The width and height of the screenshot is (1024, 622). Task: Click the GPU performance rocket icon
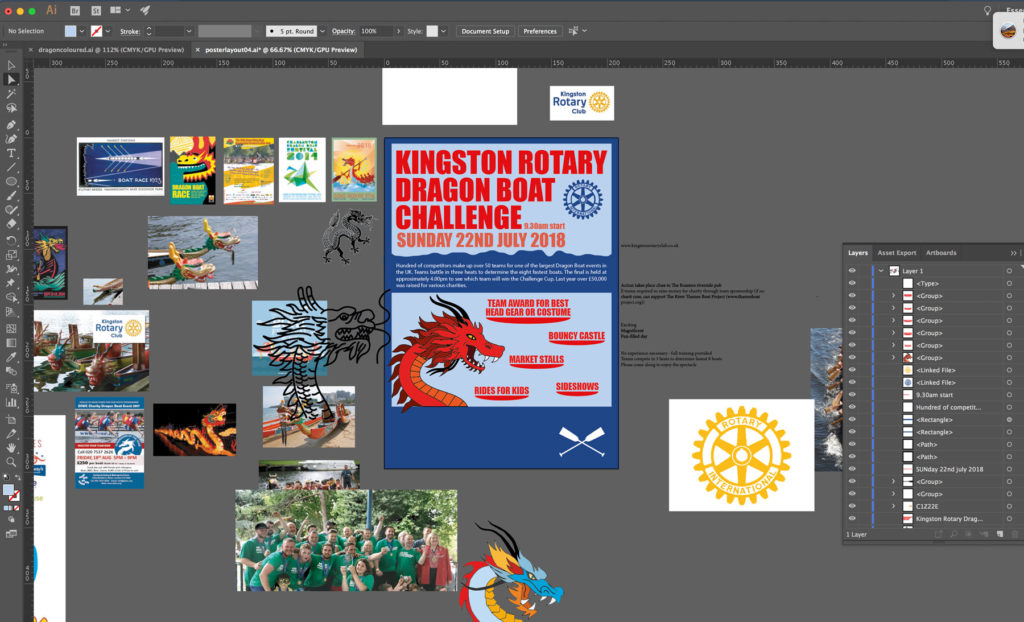click(x=145, y=10)
